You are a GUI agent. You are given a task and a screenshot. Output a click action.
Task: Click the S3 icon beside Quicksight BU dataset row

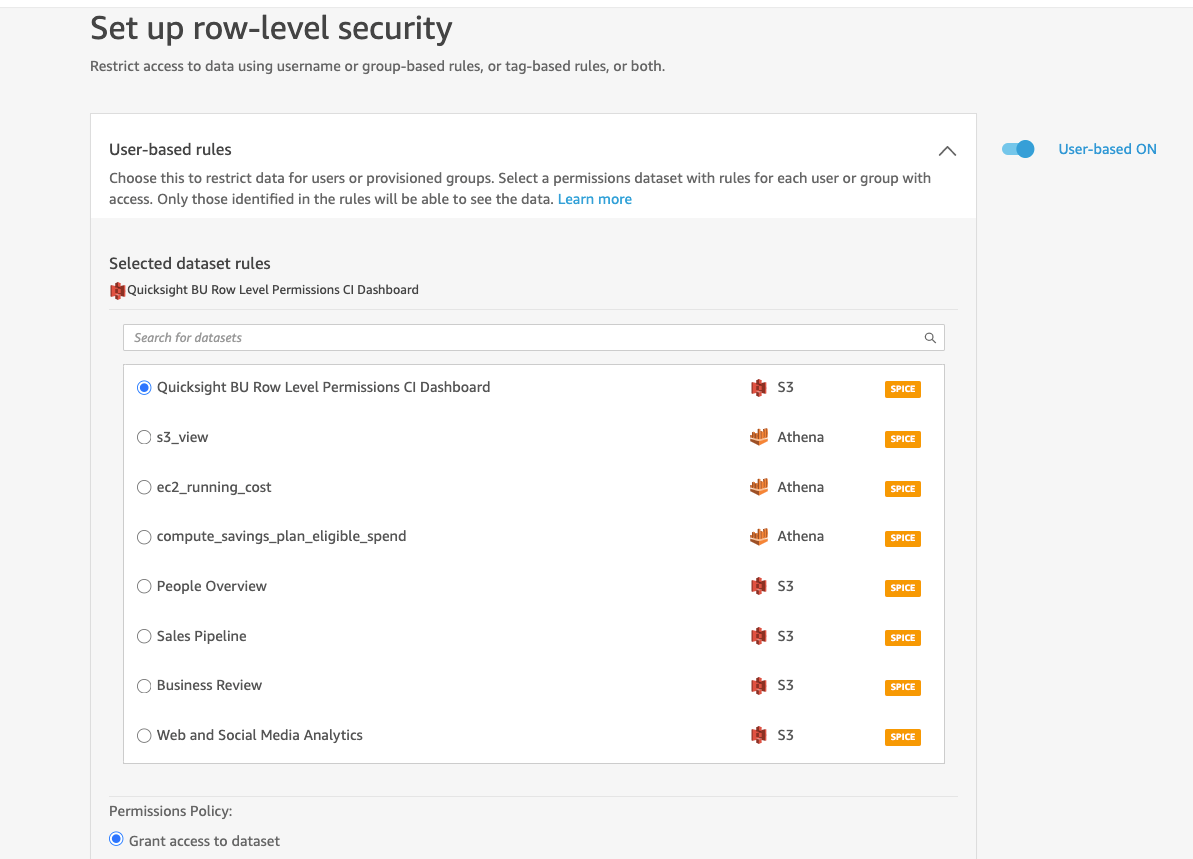pyautogui.click(x=759, y=388)
